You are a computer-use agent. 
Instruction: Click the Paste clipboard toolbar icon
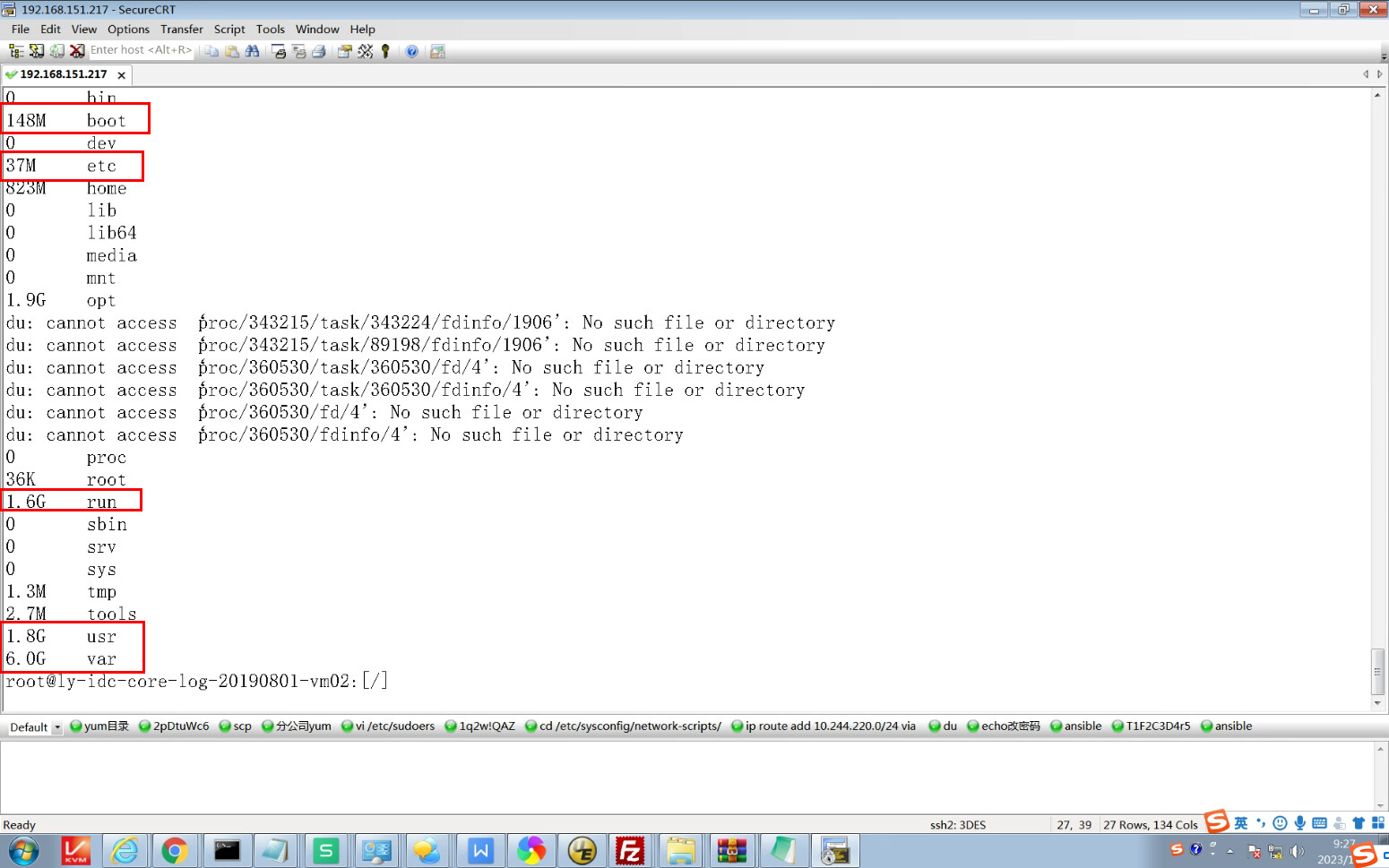pos(232,51)
